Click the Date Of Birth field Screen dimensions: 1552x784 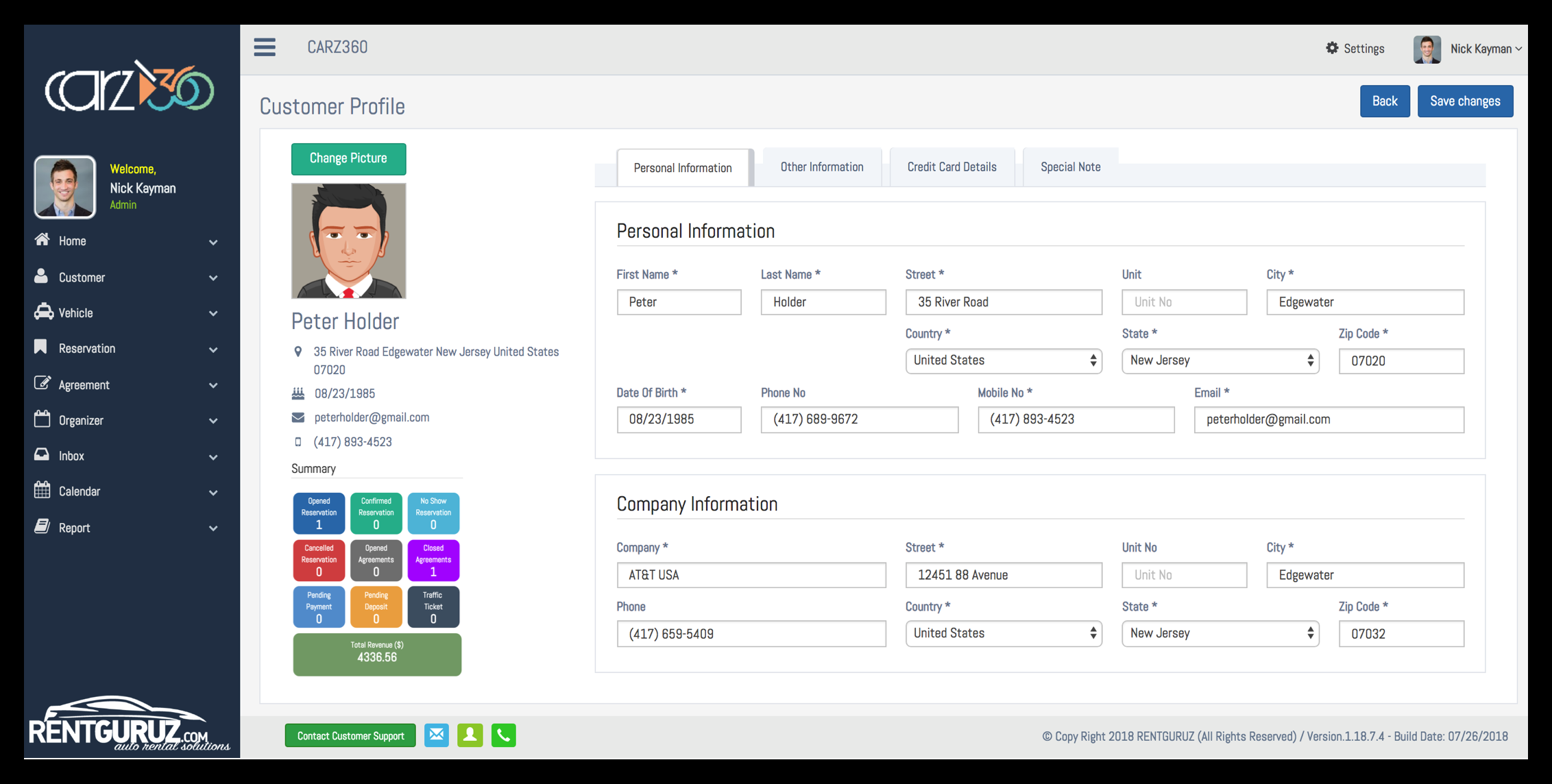tap(678, 419)
